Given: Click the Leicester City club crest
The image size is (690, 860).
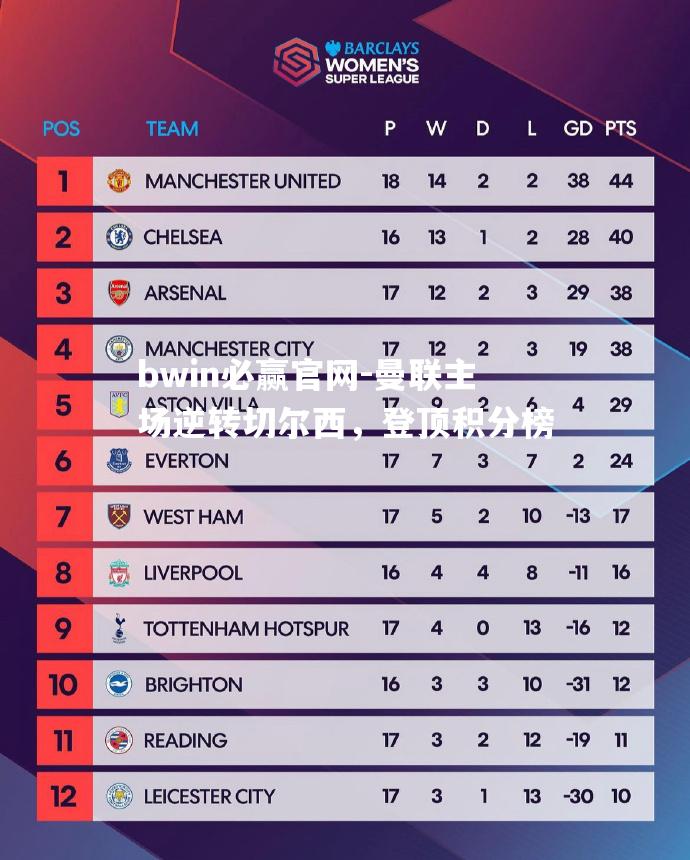Looking at the screenshot, I should point(119,796).
